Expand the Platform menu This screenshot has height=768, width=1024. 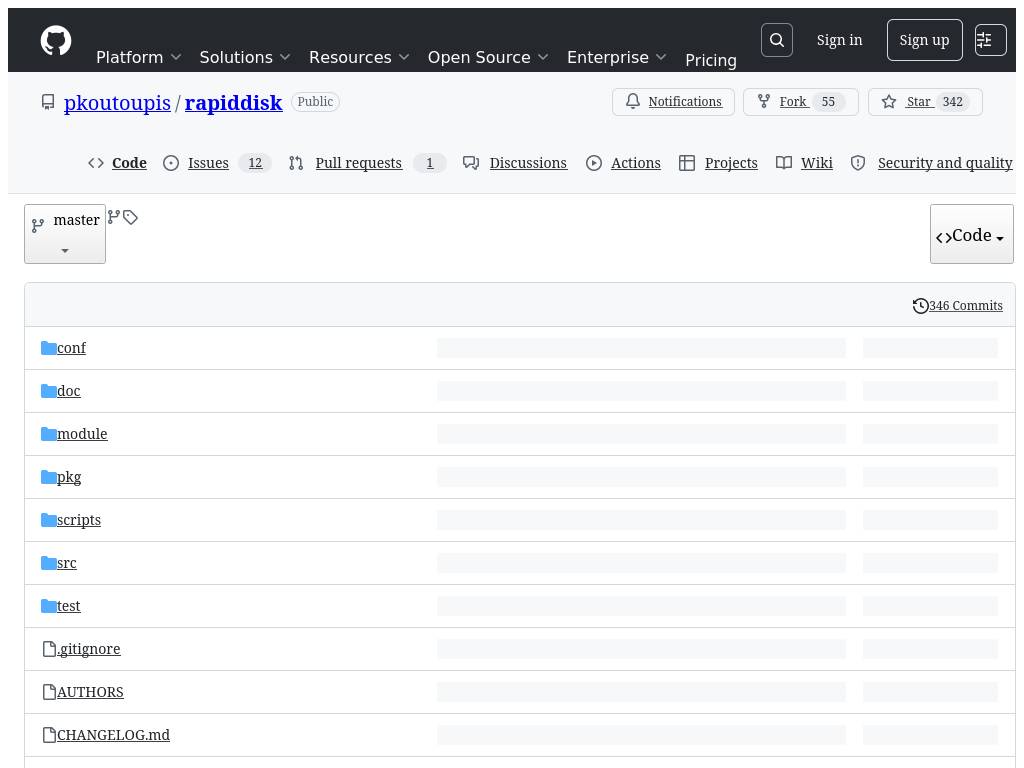tap(138, 57)
